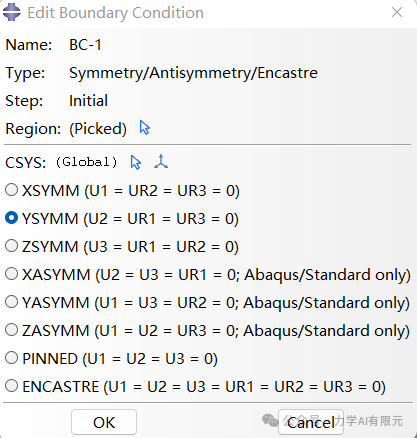Click the BC-1 name text
417x438 pixels.
85,45
